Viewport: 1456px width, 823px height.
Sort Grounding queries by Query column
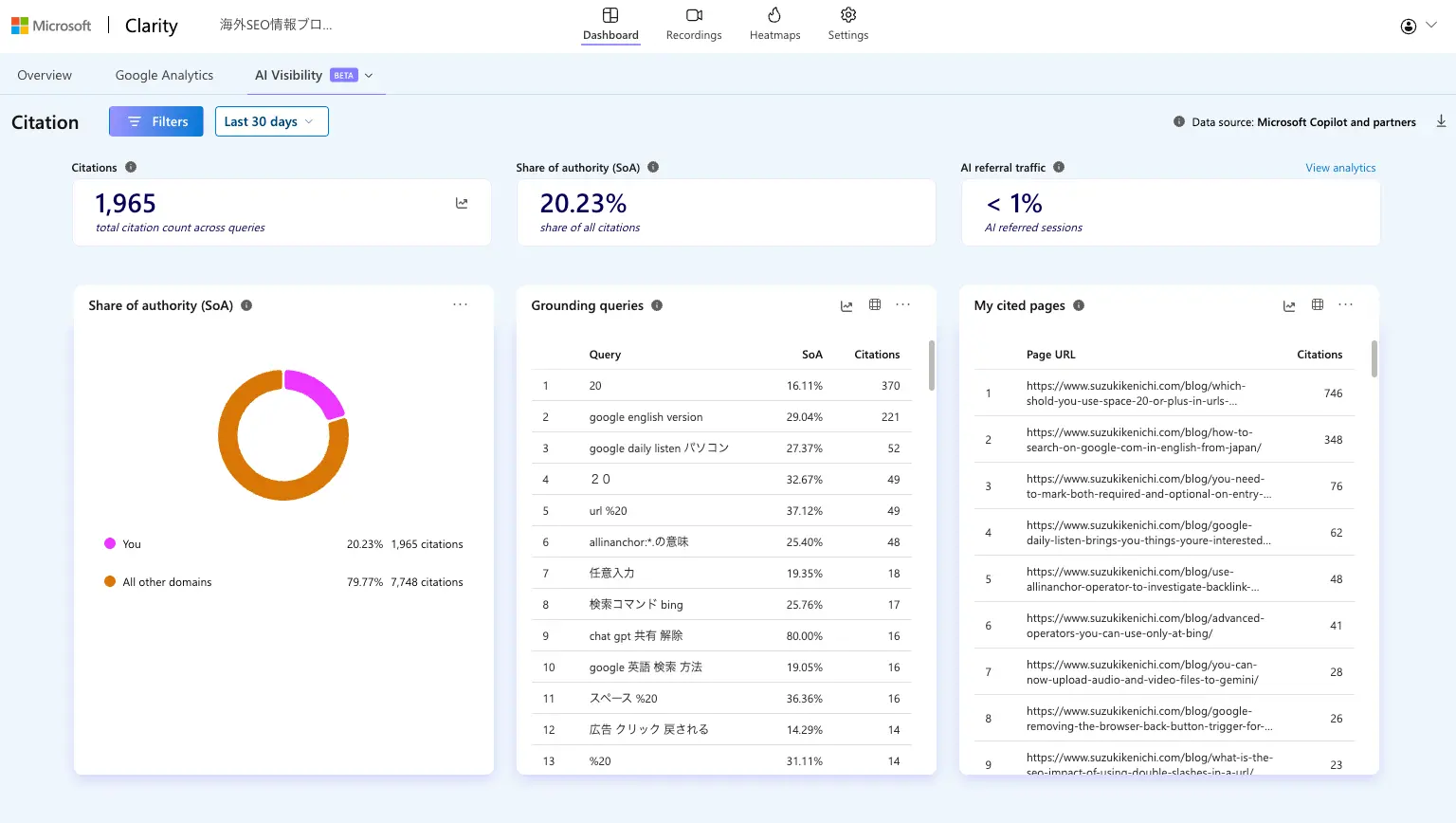(x=605, y=355)
